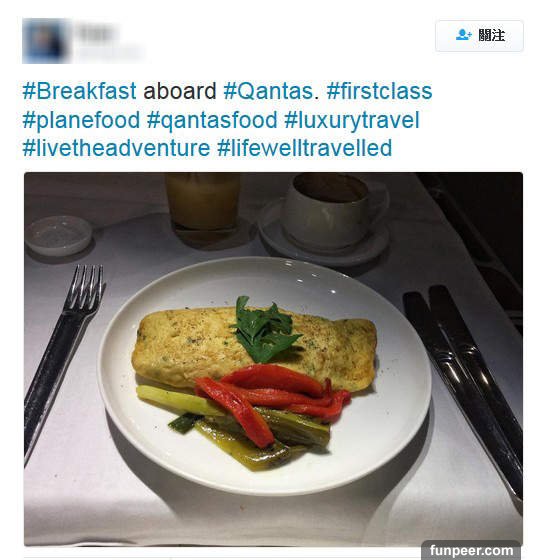Image resolution: width=541 pixels, height=560 pixels.
Task: Click the add-person icon in the follow button
Action: [x=463, y=35]
